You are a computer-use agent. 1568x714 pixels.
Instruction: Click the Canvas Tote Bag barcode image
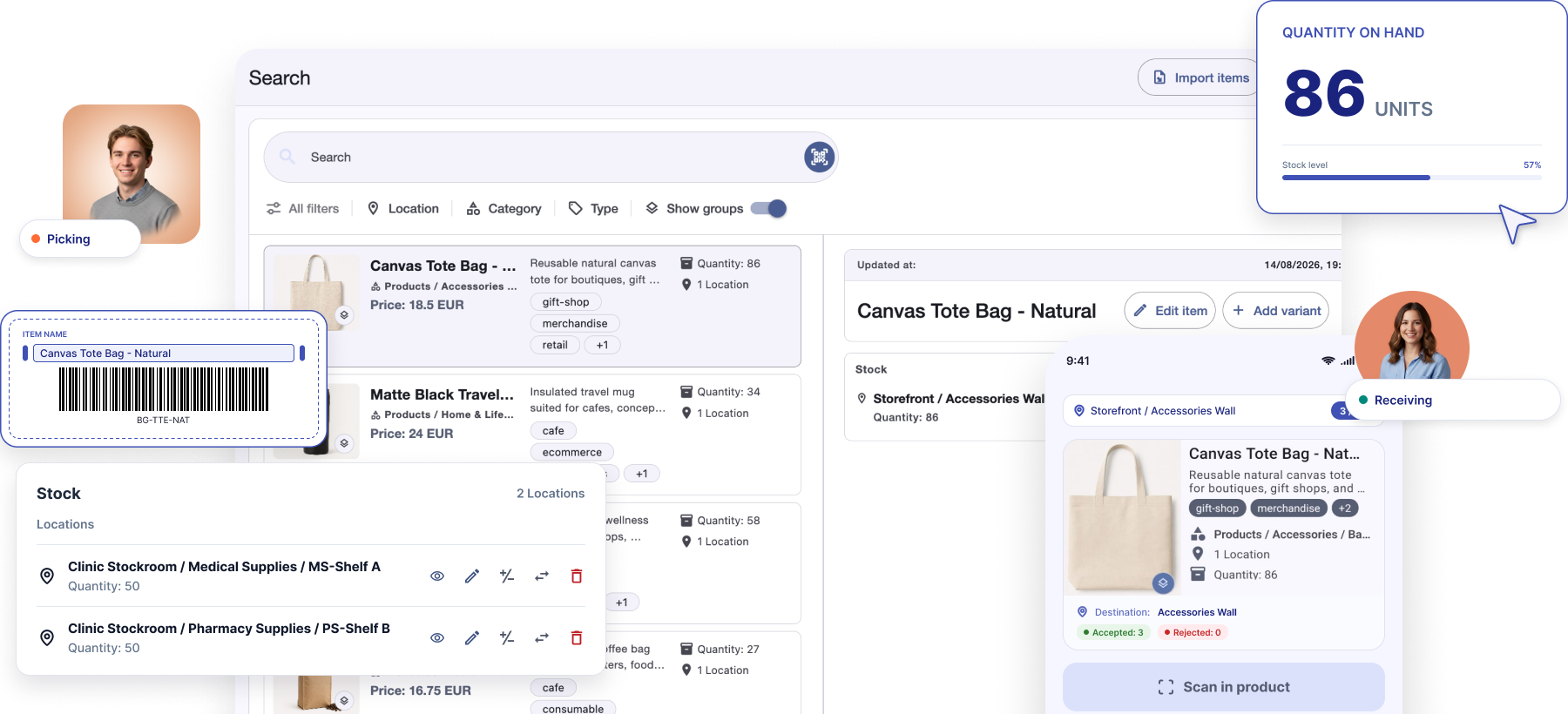tap(164, 389)
